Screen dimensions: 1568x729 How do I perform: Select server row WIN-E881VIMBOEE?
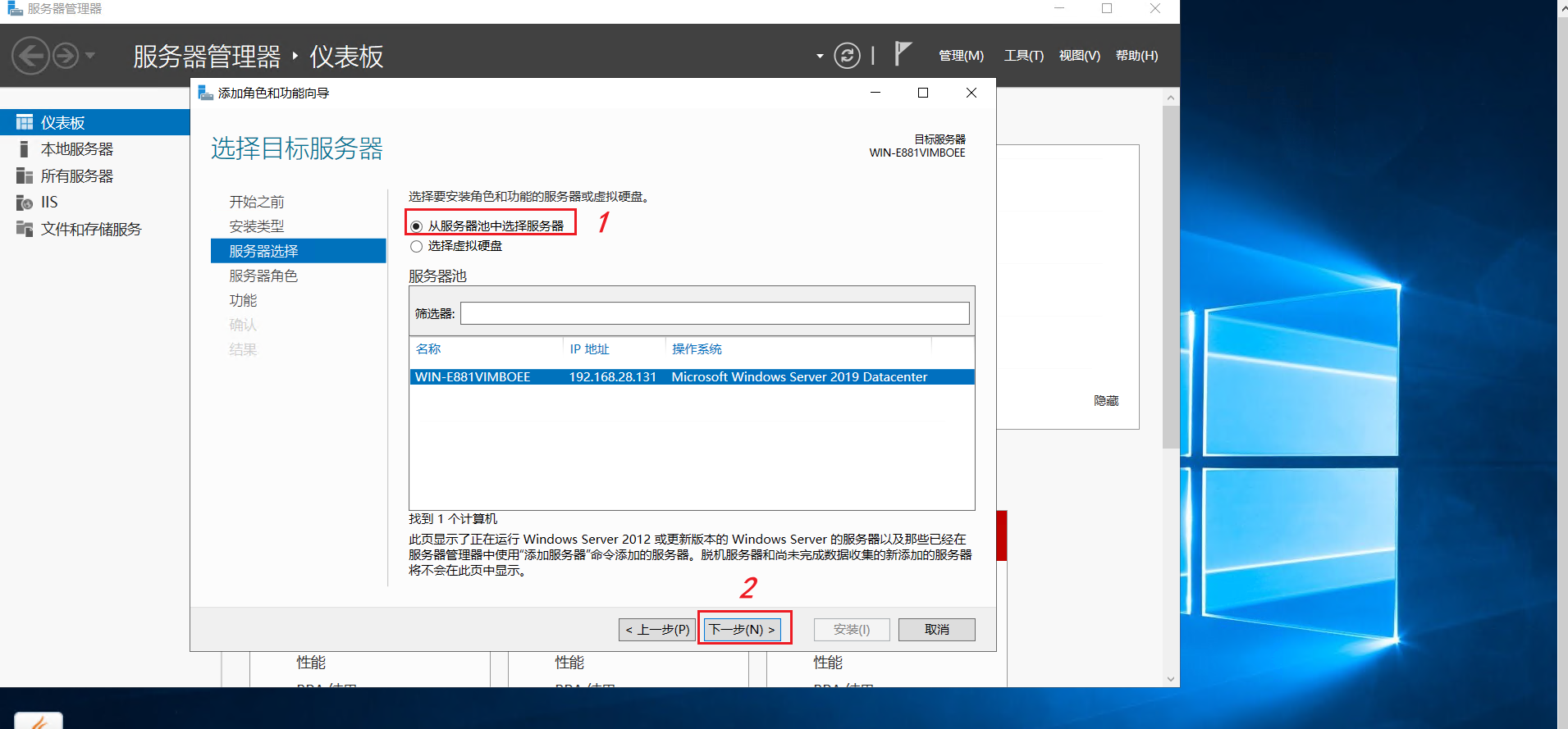coord(692,377)
